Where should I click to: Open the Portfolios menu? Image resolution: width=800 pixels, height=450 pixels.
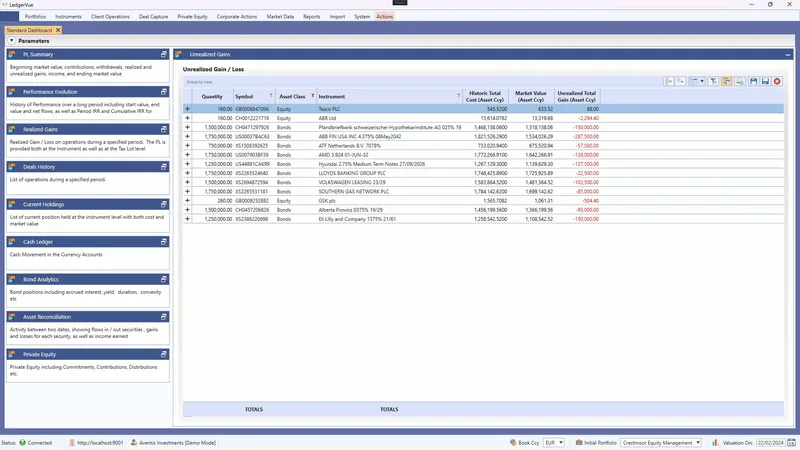tap(35, 16)
